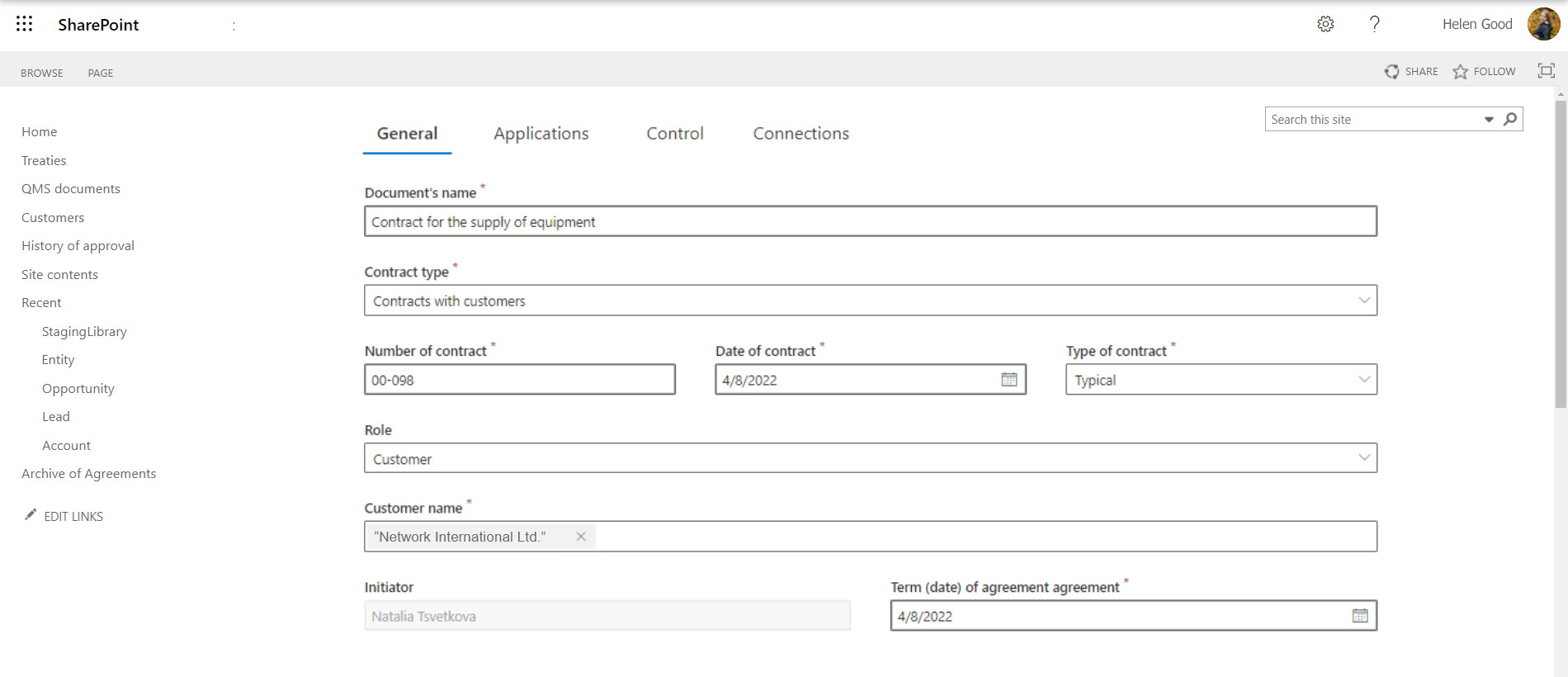Open the Date of contract calendar picker
This screenshot has height=677, width=1568.
click(x=1008, y=380)
